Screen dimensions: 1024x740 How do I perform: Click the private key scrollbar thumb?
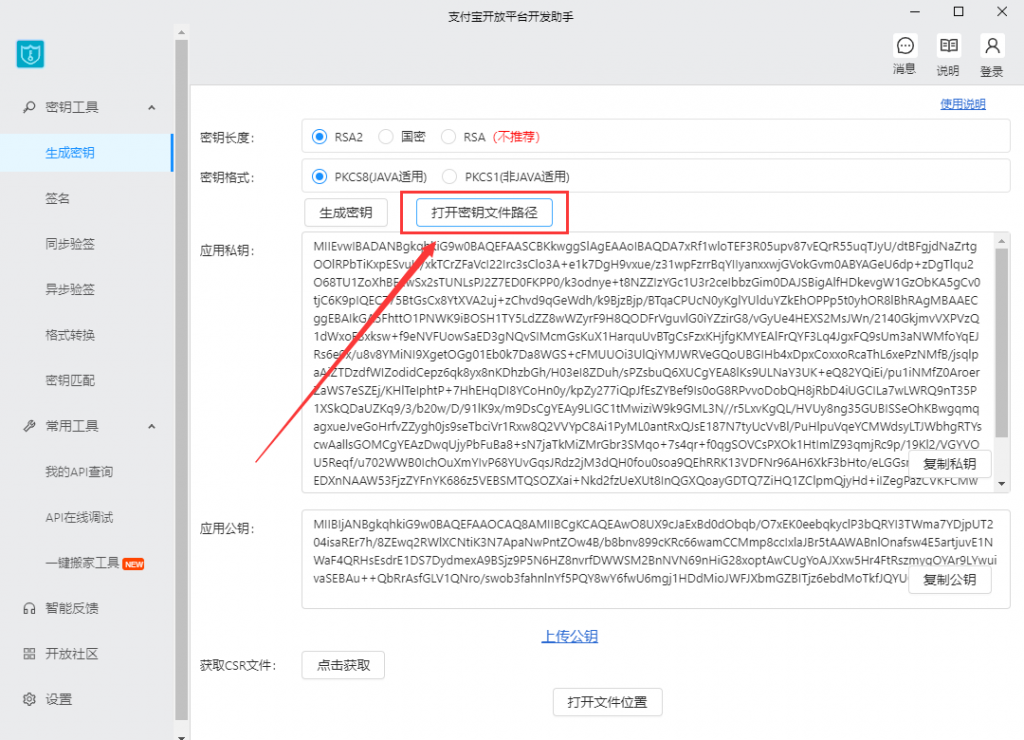[x=1002, y=342]
